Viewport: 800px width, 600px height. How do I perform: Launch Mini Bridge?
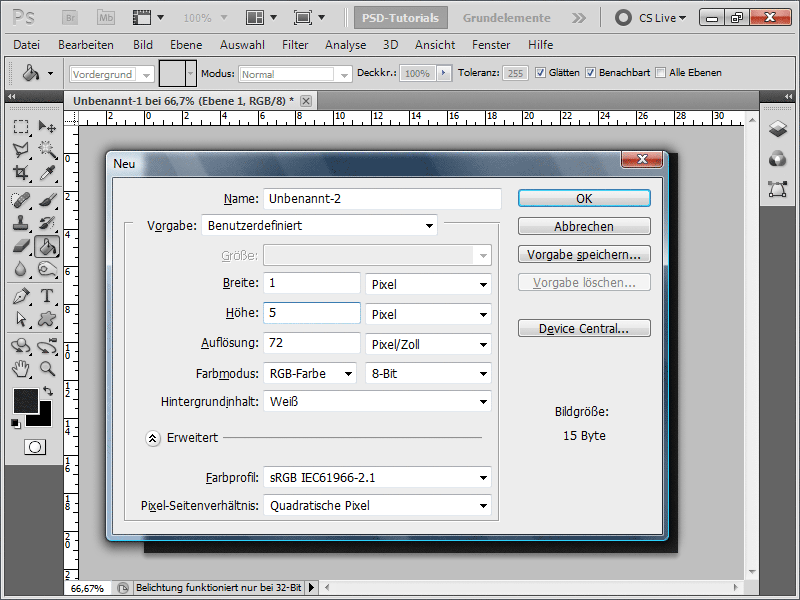pos(106,18)
